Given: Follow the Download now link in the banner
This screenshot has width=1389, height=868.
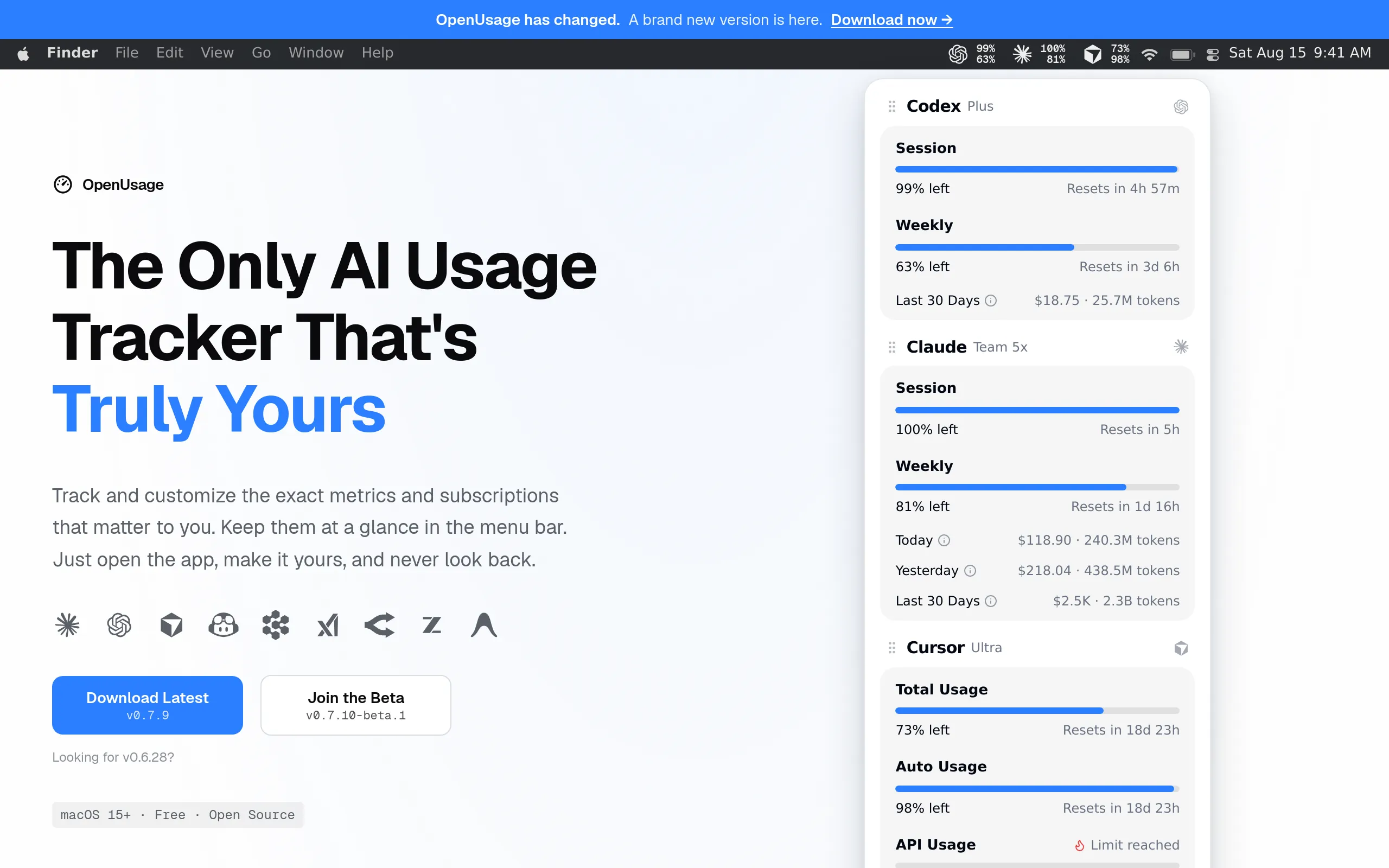Looking at the screenshot, I should pos(891,20).
